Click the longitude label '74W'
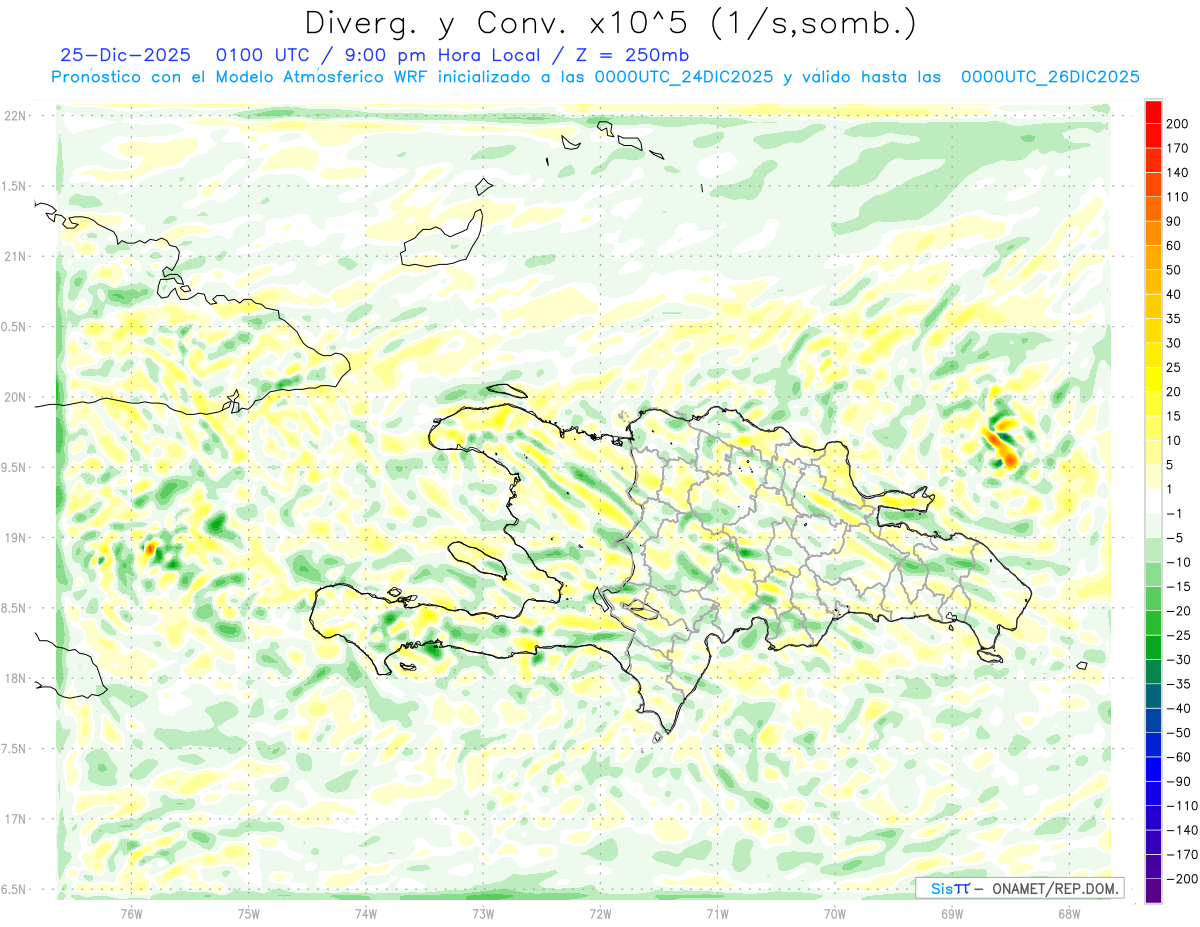Screen dimensions: 1200x927 (366, 912)
